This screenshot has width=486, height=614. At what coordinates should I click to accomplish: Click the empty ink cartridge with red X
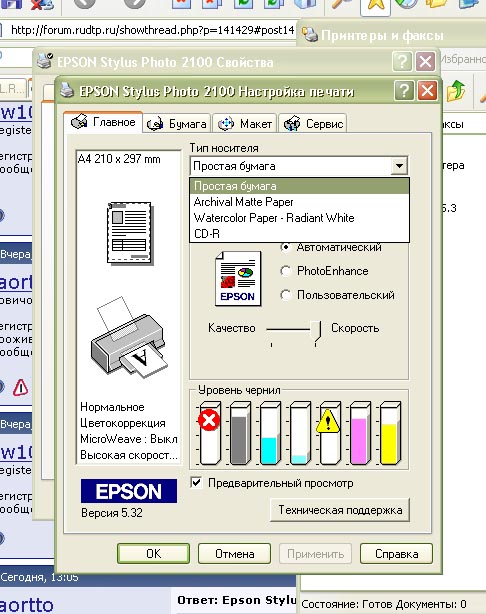coord(210,432)
